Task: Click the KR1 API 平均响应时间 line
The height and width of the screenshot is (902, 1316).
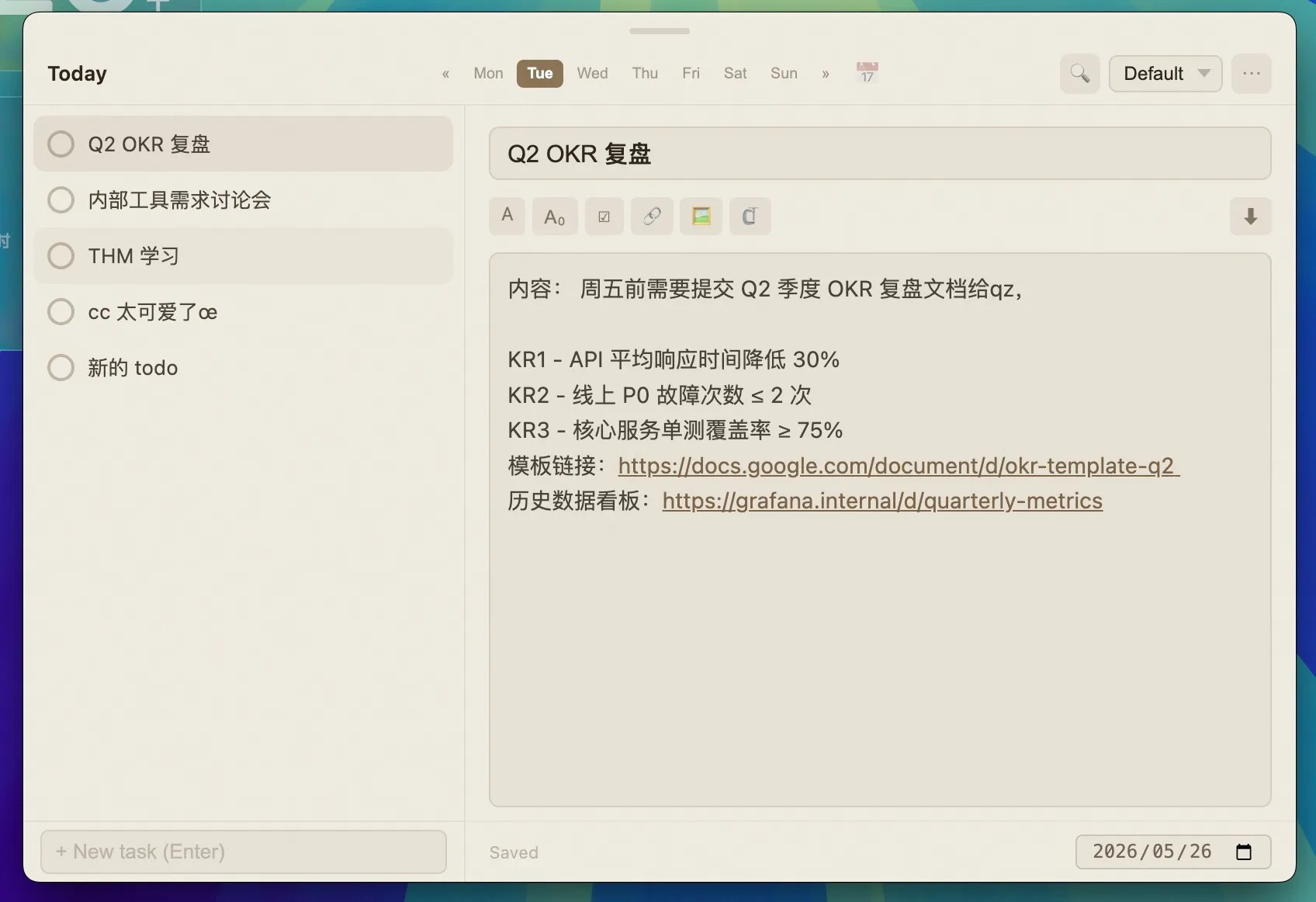Action: tap(674, 359)
